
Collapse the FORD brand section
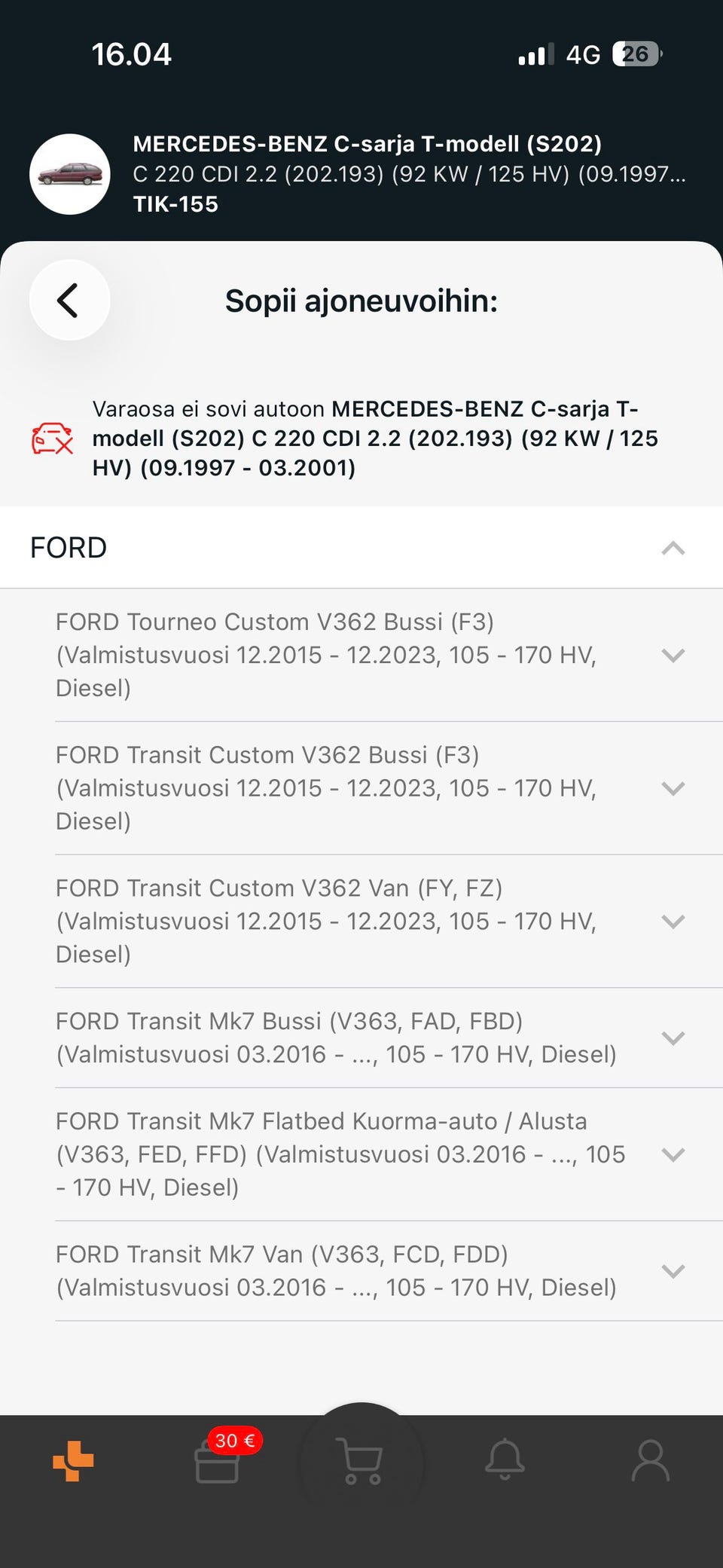point(673,548)
